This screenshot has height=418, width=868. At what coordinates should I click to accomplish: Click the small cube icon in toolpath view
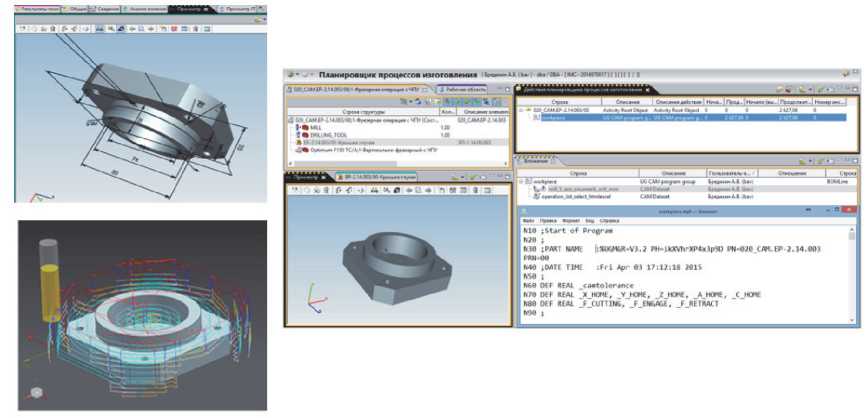(37, 389)
